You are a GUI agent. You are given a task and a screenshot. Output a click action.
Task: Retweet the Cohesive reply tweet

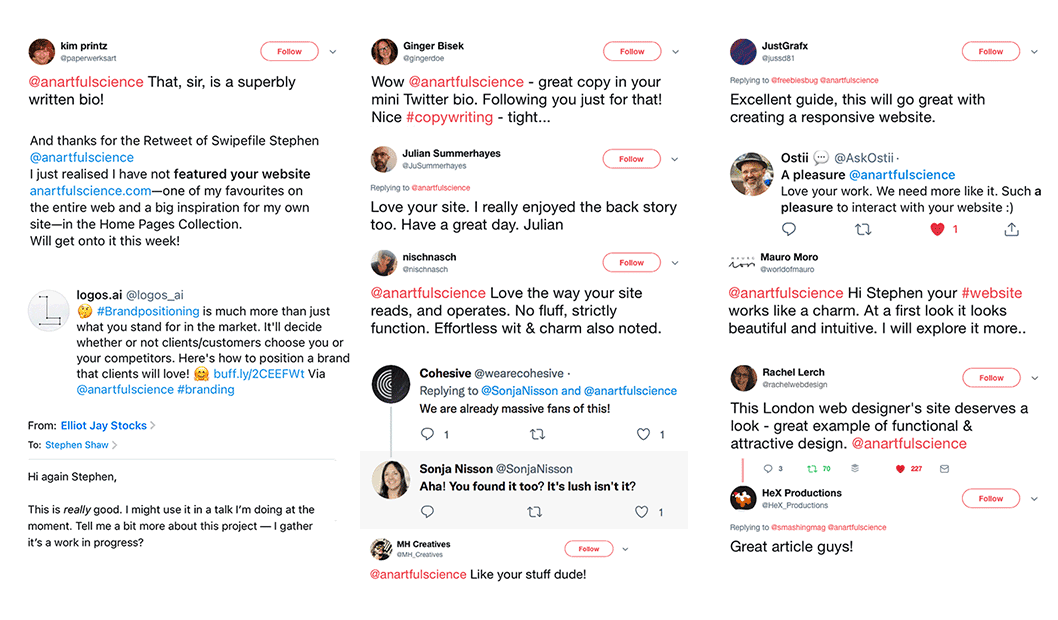click(x=537, y=434)
